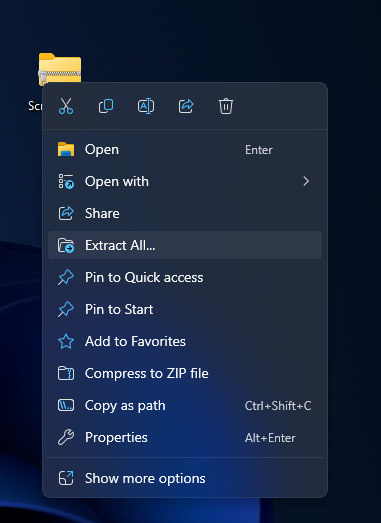Click the Share arrow icon in top row

point(186,106)
